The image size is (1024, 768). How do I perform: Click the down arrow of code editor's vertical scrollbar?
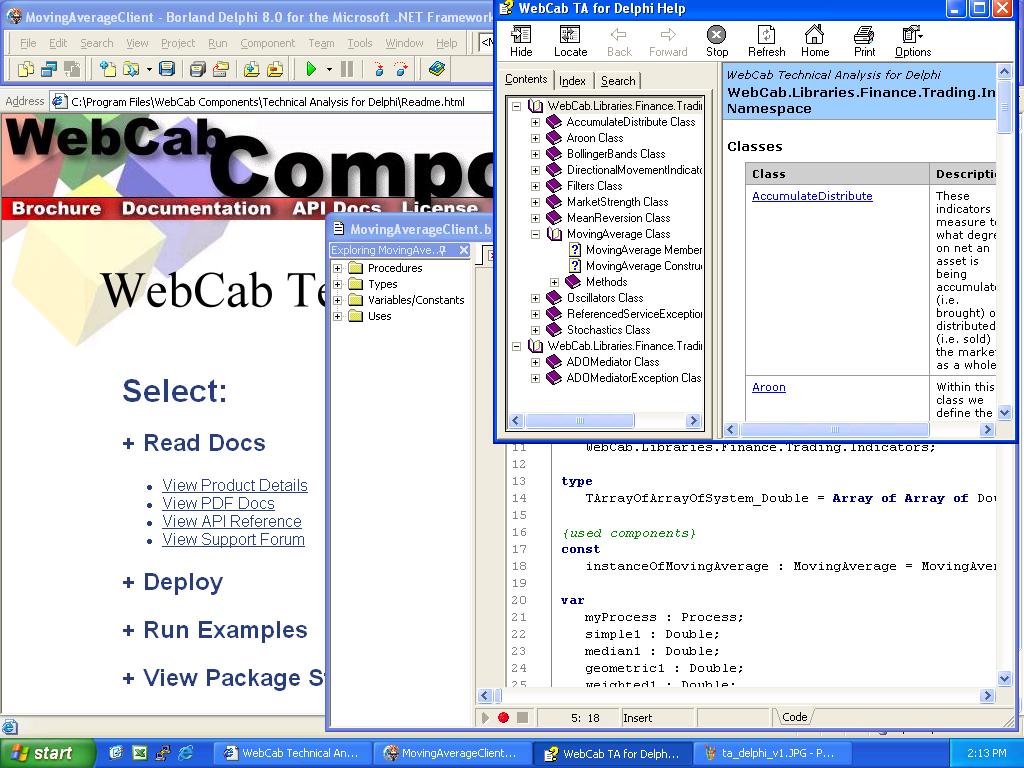click(x=1004, y=679)
